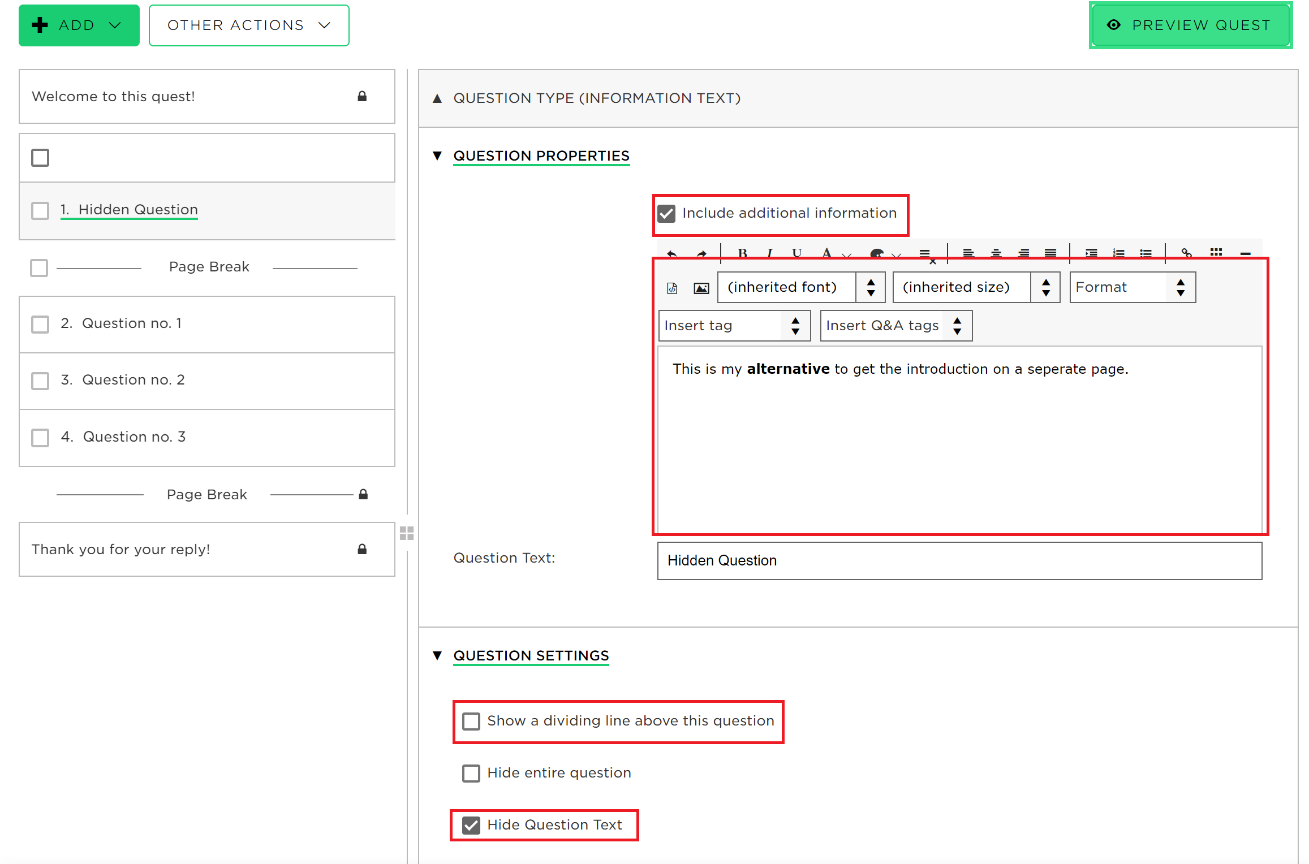Screen dimensions: 1309x864
Task: Uncheck Include additional information
Action: [x=667, y=213]
